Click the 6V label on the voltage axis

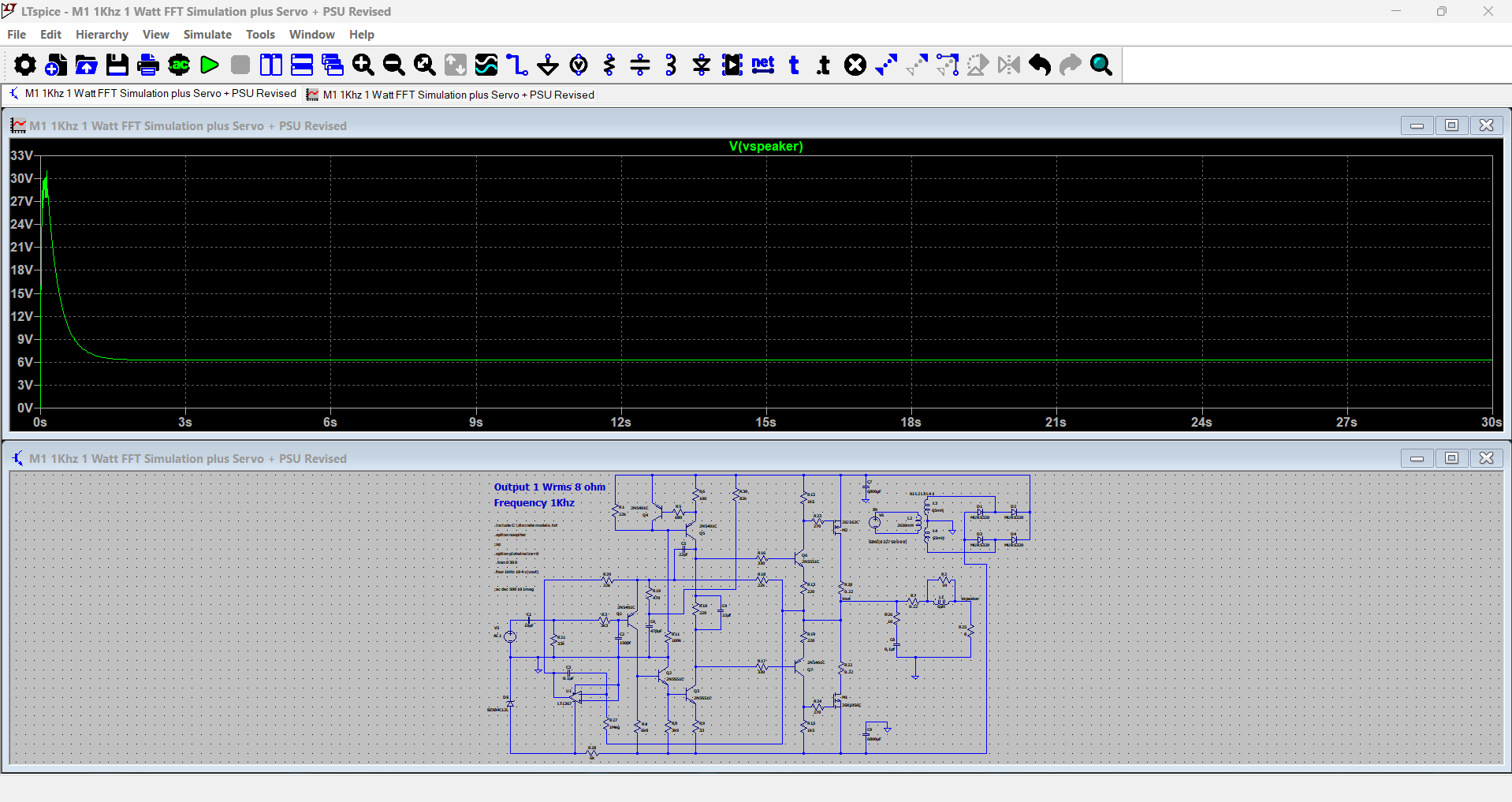25,362
